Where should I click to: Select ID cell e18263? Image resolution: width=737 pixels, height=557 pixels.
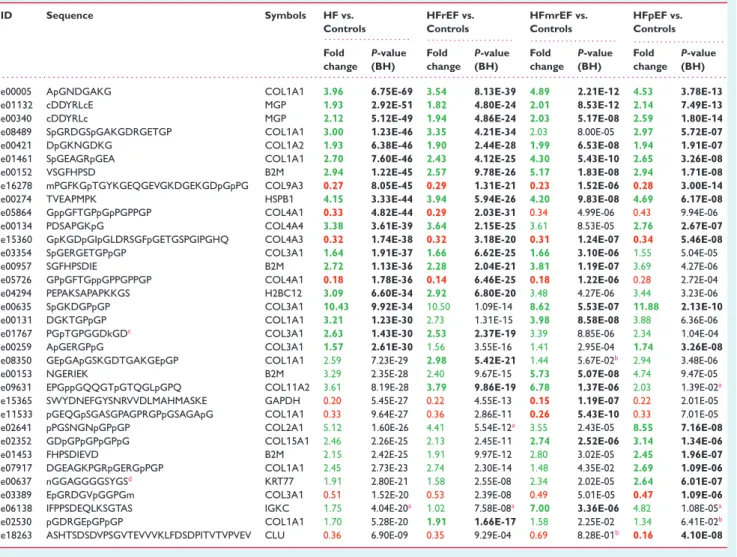click(16, 535)
